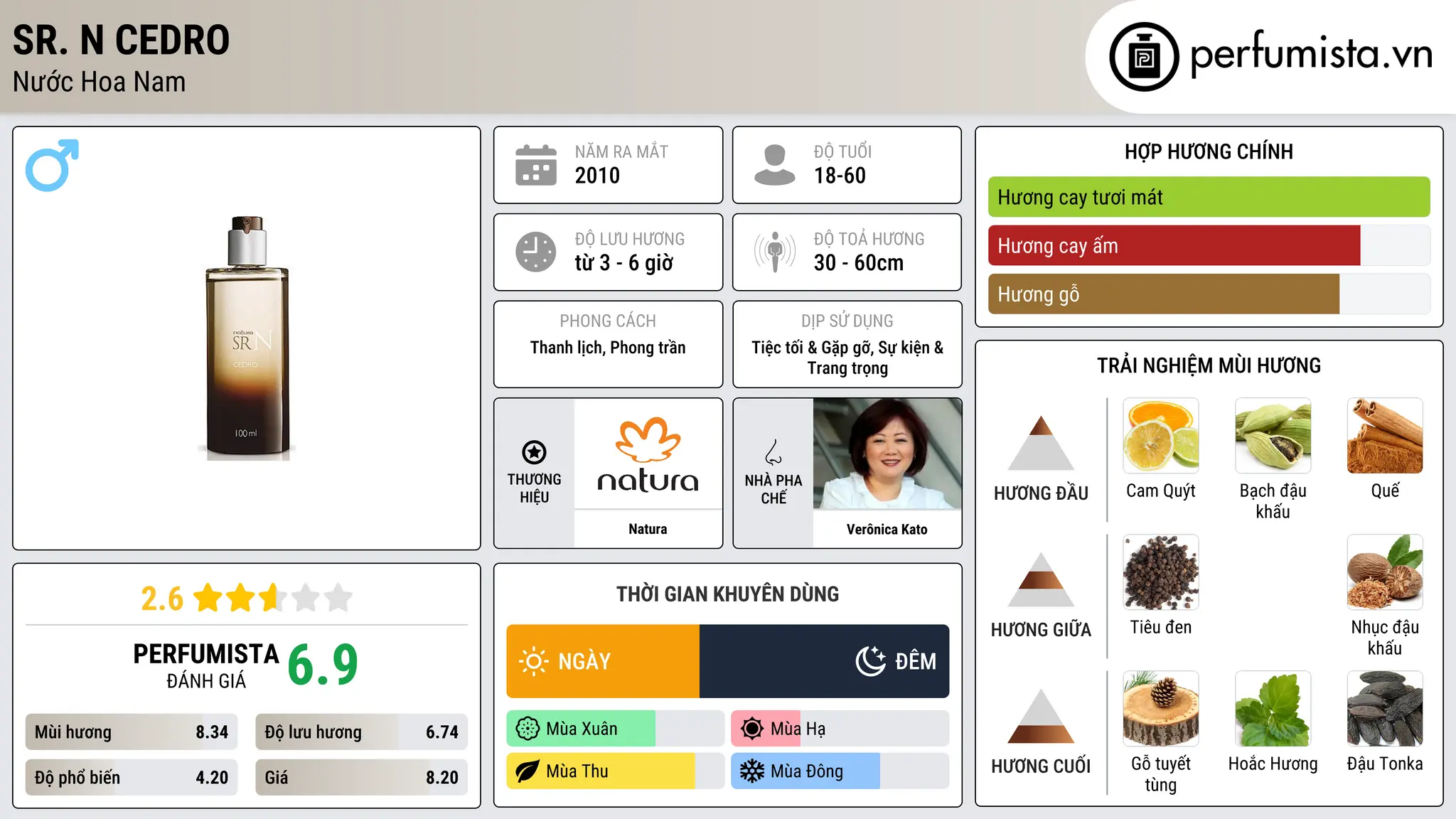Open the Gỗ tuyết tùng cedarwood image
This screenshot has height=819, width=1456.
pos(1161,709)
